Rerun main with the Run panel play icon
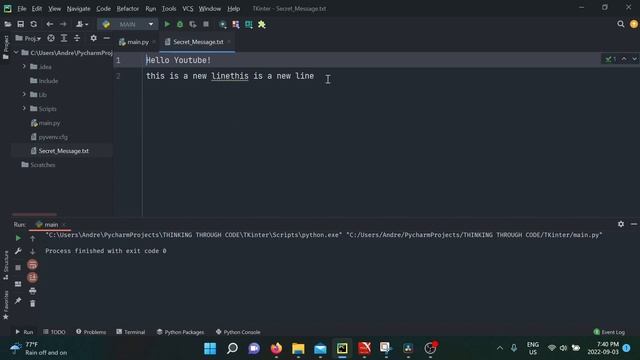Screen dimensions: 640x360 coord(18,238)
